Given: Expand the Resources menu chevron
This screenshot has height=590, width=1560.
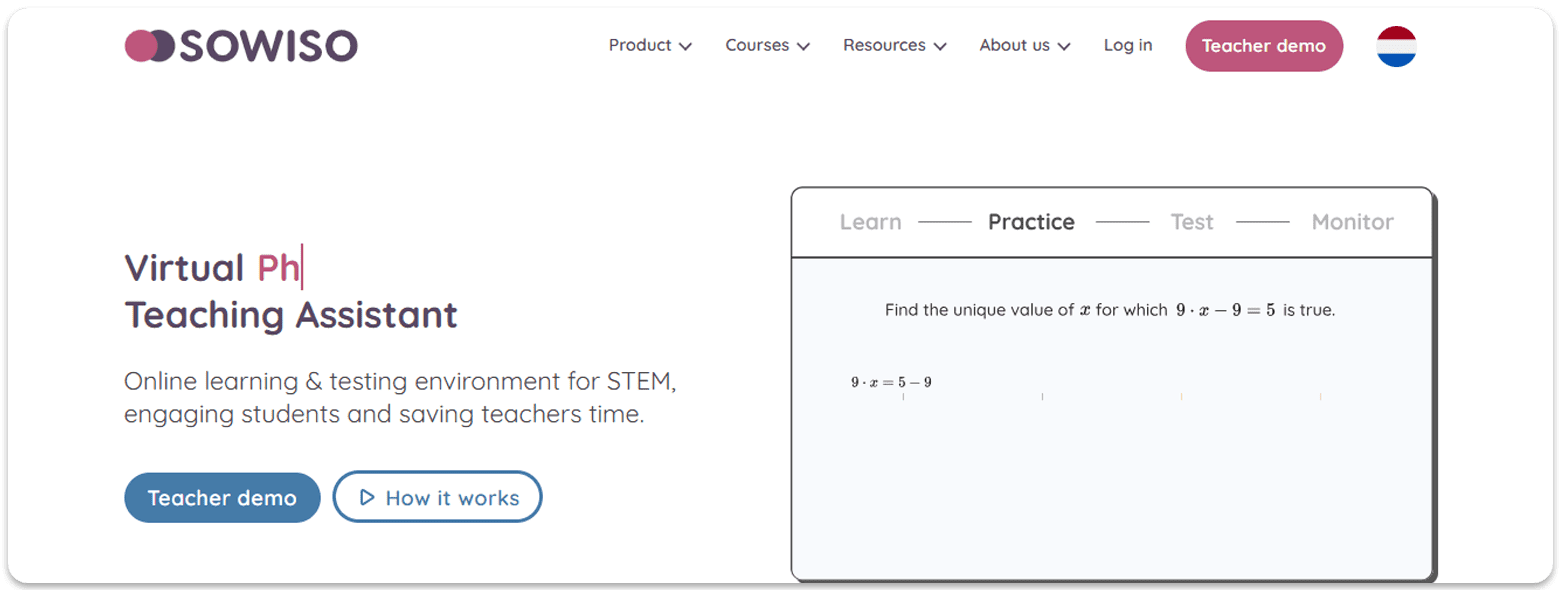Looking at the screenshot, I should 939,46.
